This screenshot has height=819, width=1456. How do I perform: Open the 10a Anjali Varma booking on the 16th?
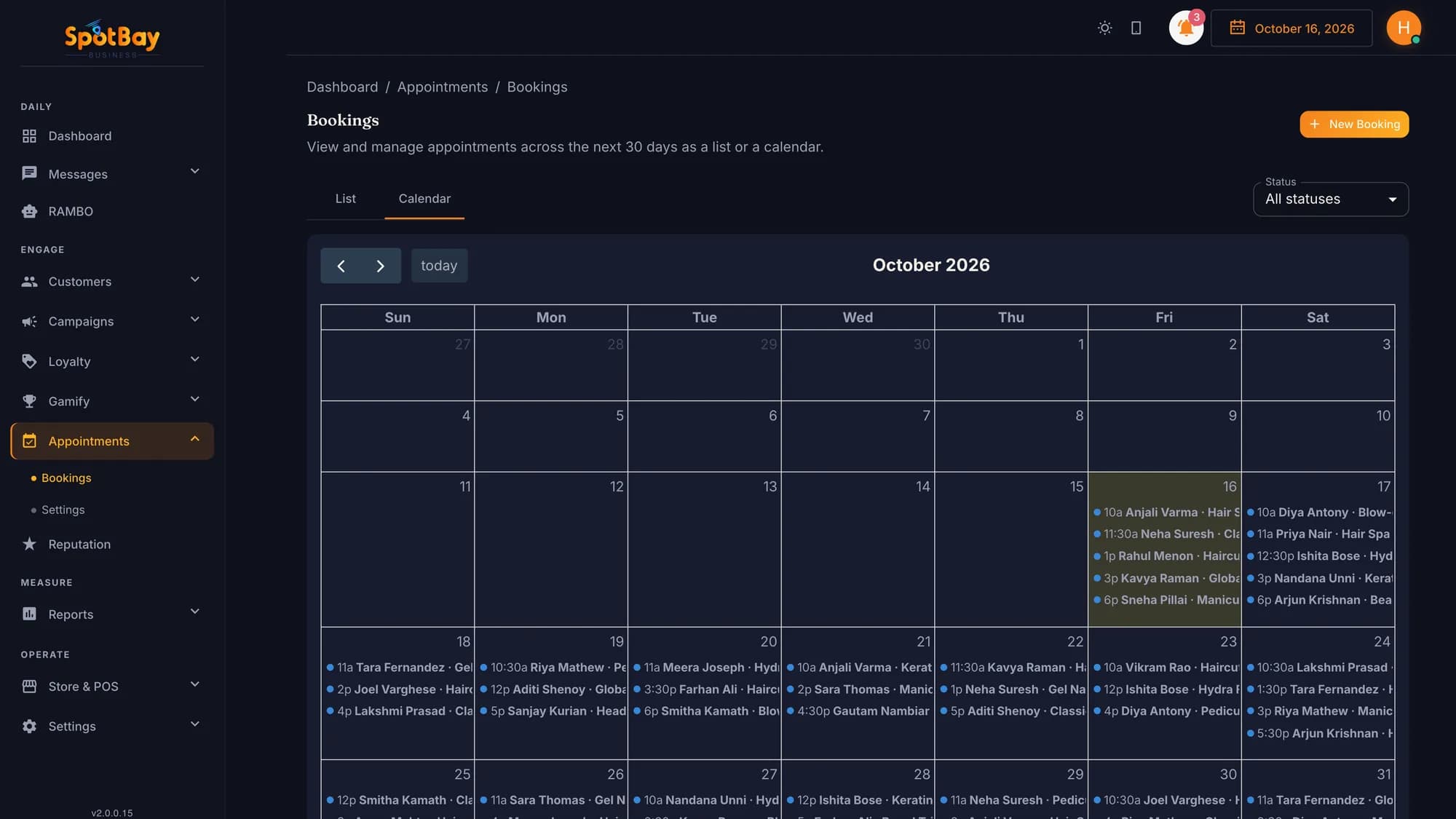pos(1166,513)
